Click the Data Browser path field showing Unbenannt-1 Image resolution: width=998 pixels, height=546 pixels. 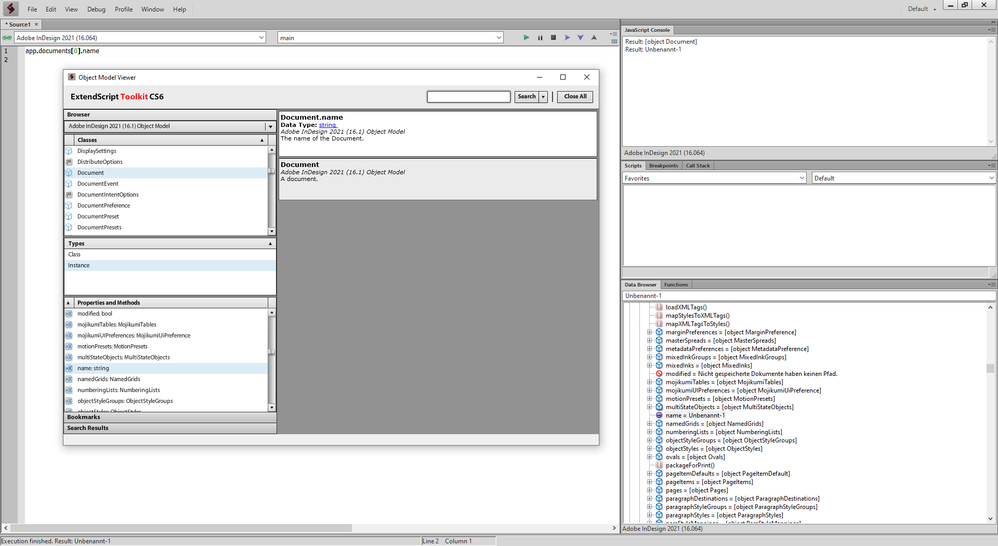click(x=808, y=296)
